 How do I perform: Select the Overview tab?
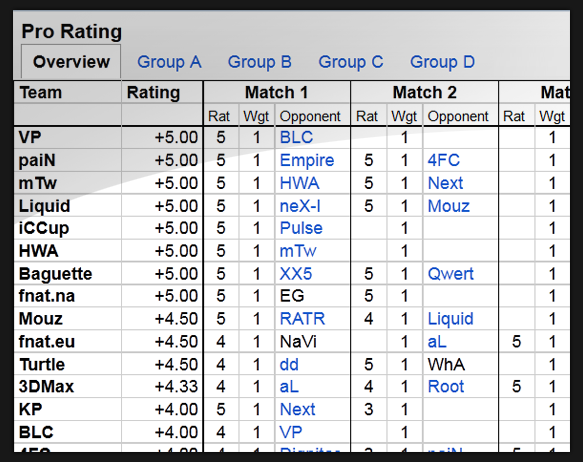[x=71, y=62]
